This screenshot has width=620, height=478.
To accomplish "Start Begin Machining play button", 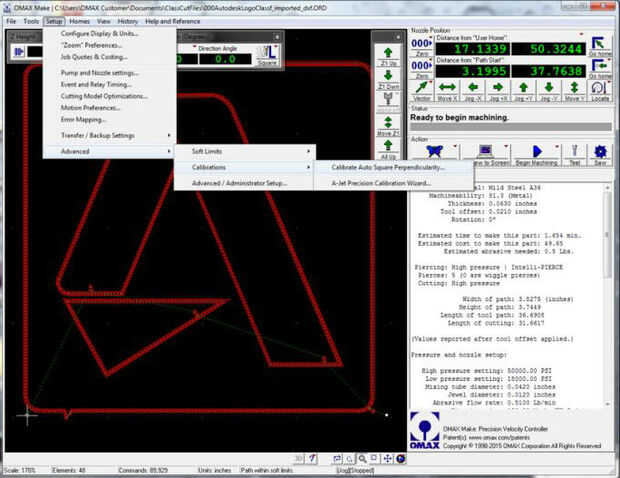I will pyautogui.click(x=537, y=154).
